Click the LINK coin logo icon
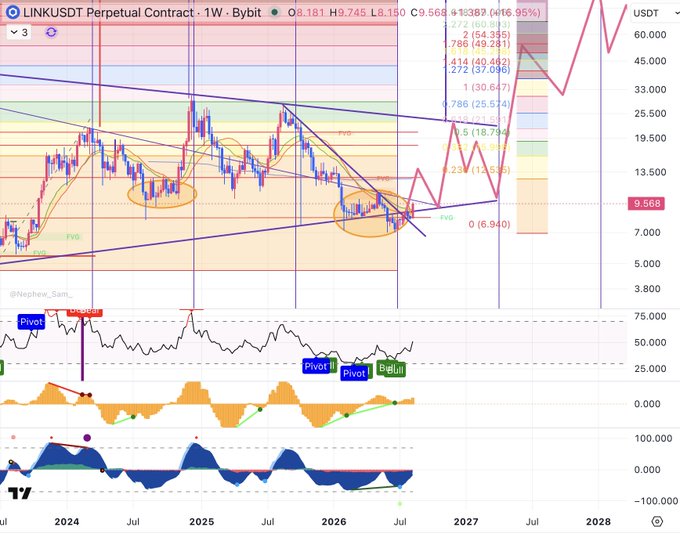This screenshot has height=534, width=680. (13, 12)
